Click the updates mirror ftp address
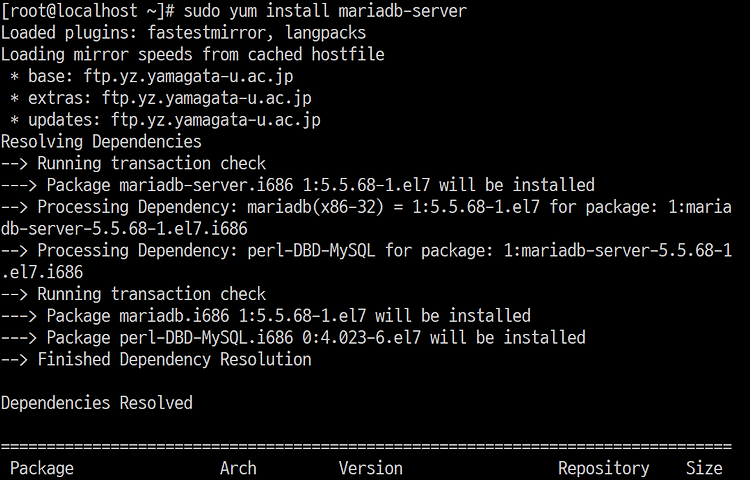Image resolution: width=750 pixels, height=480 pixels. click(216, 120)
